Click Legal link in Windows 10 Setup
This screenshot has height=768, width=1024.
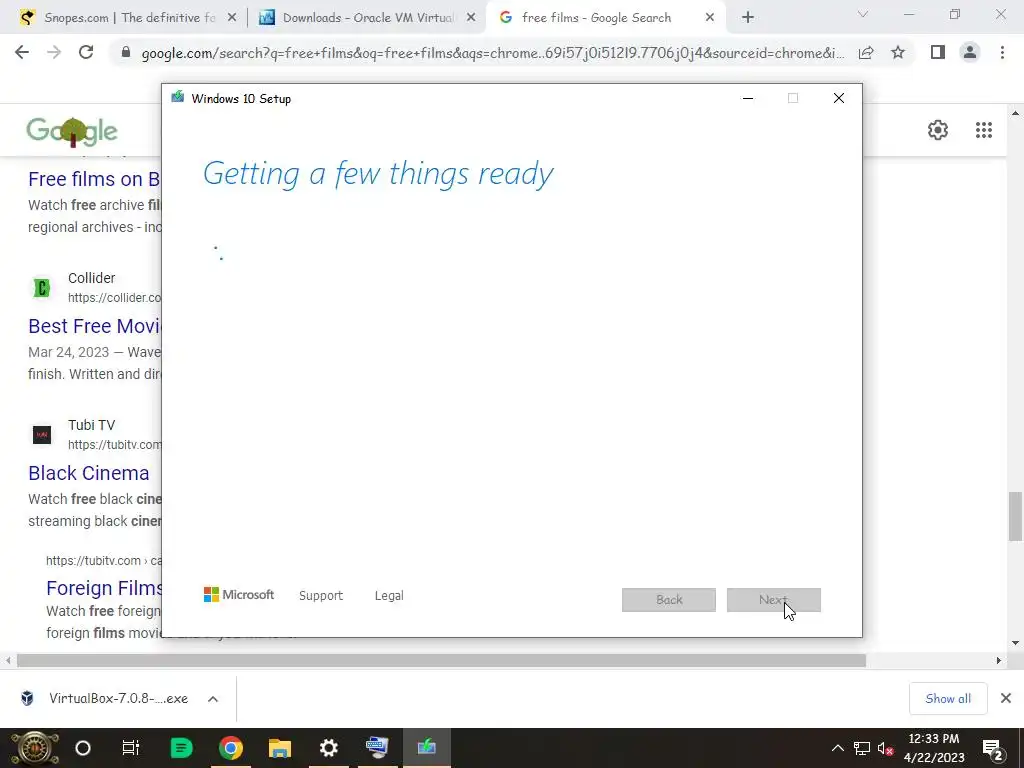pyautogui.click(x=389, y=596)
